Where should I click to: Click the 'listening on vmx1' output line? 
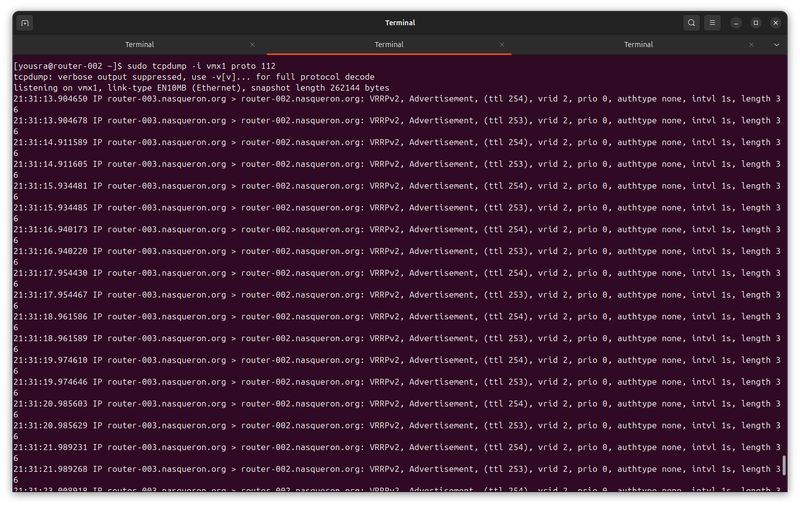pyautogui.click(x=200, y=88)
